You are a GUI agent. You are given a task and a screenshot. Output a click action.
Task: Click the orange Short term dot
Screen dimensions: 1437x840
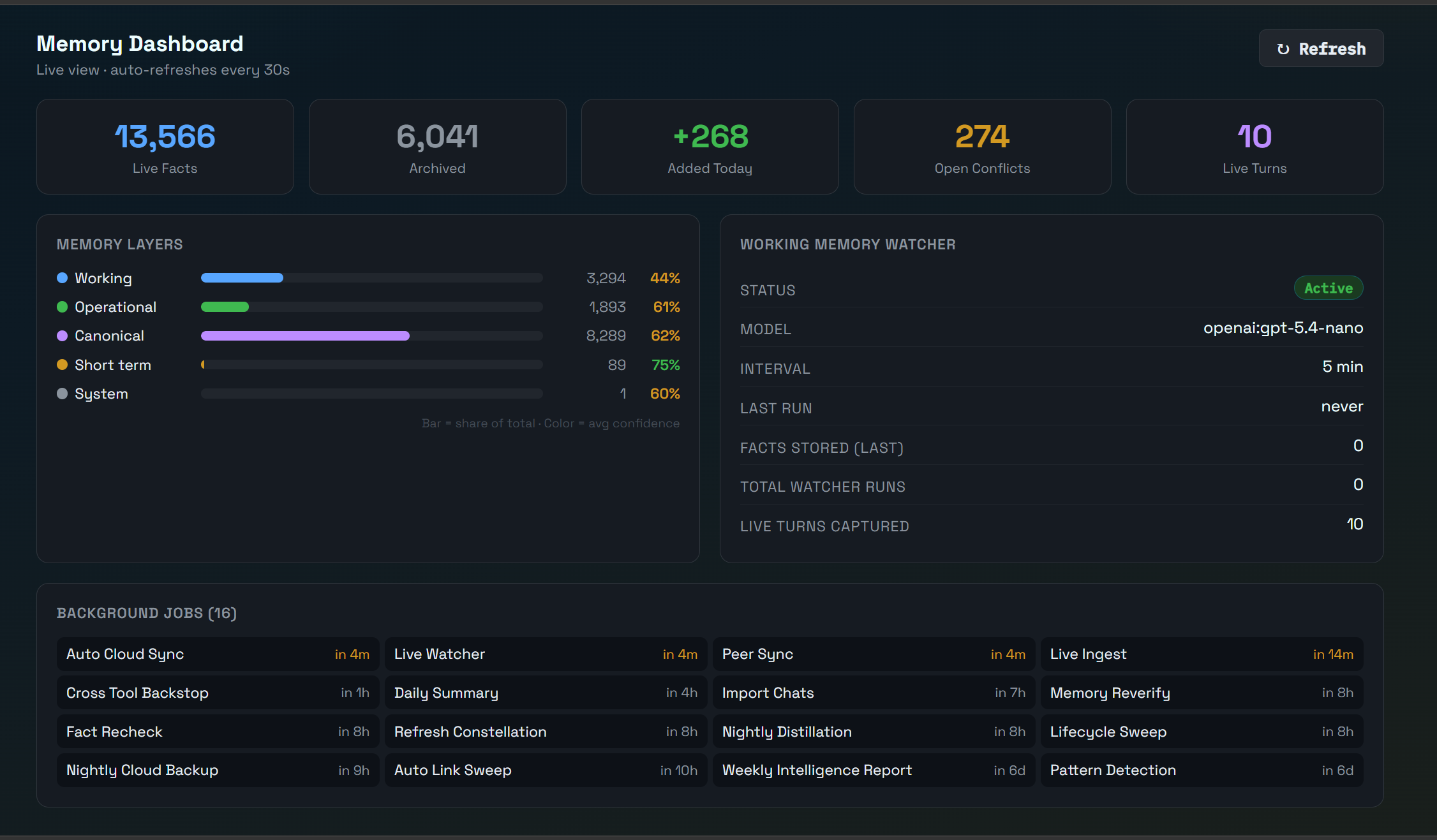tap(62, 365)
